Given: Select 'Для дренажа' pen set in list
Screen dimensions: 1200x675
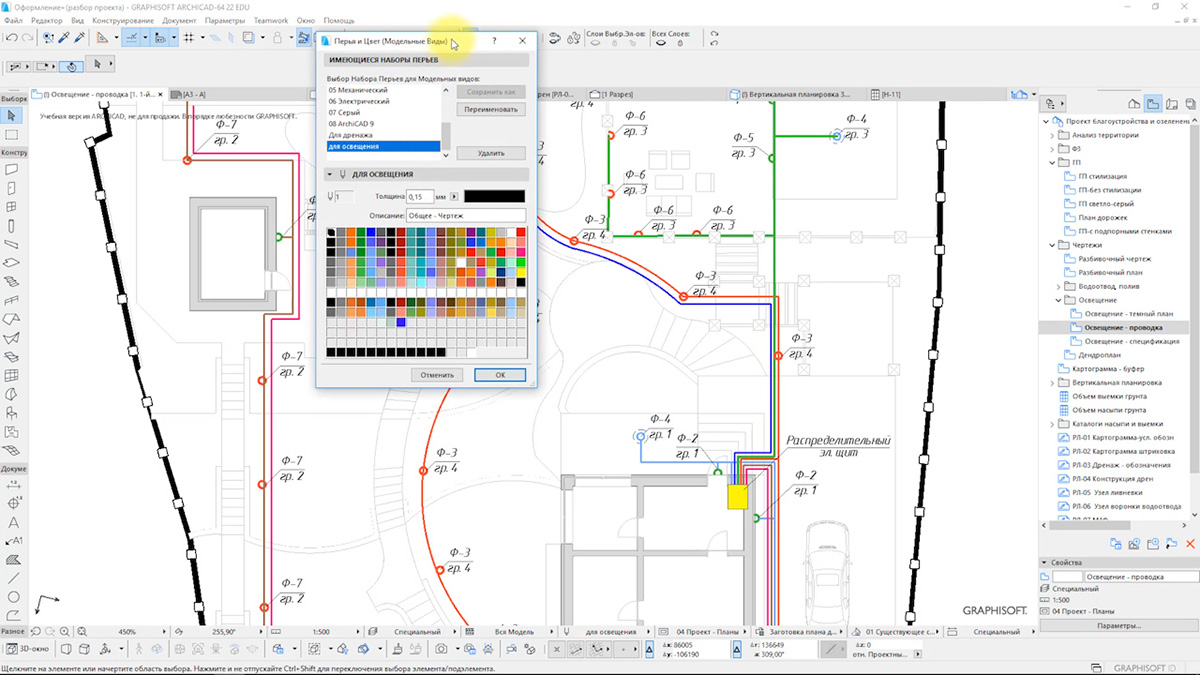Looking at the screenshot, I should [382, 135].
